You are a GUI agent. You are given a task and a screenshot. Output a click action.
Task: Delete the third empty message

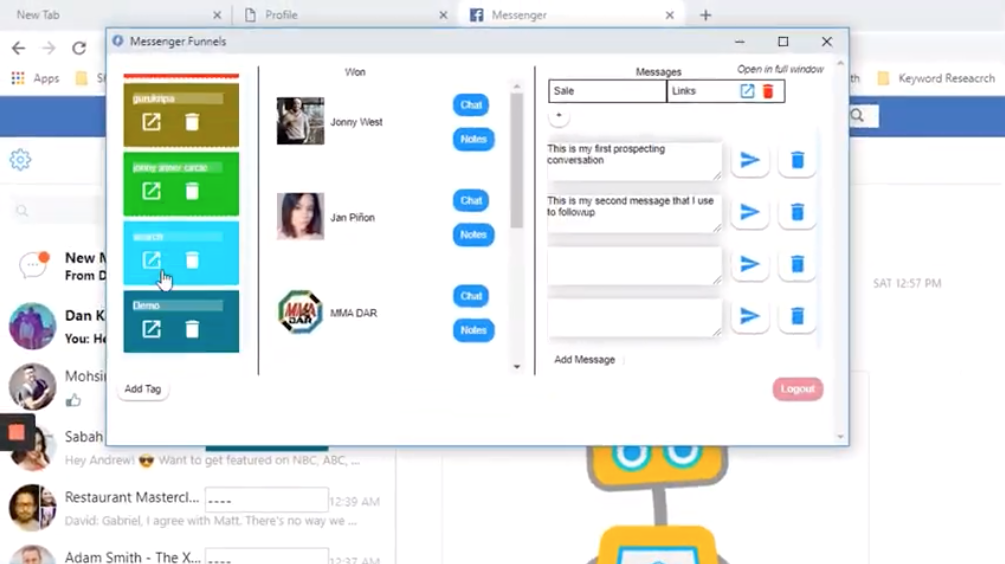797,263
